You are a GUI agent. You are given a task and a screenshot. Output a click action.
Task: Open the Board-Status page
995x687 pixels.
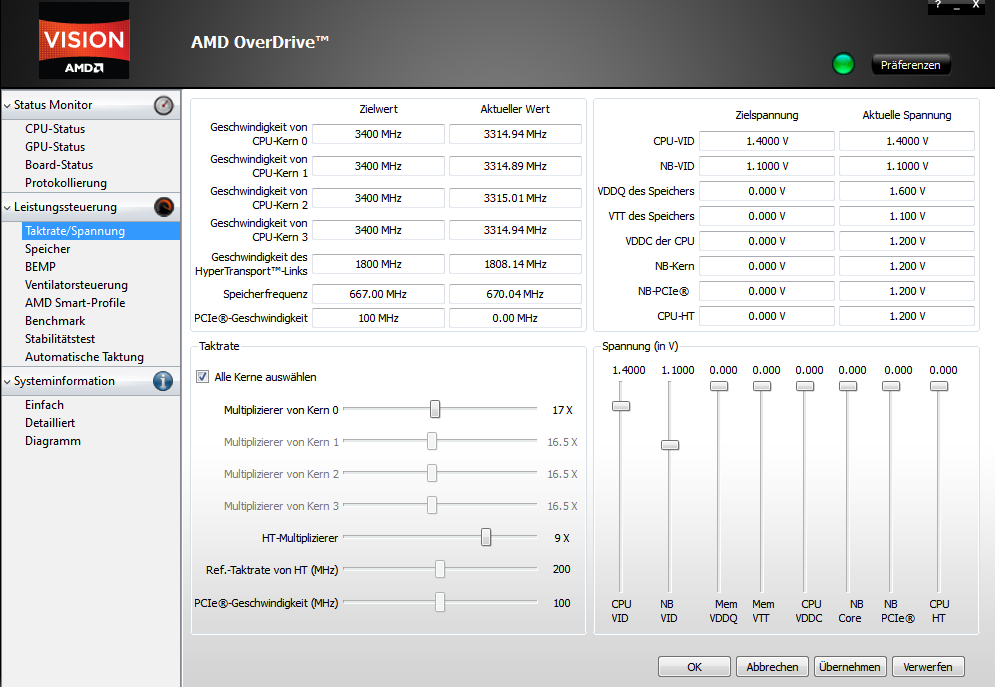pos(59,165)
